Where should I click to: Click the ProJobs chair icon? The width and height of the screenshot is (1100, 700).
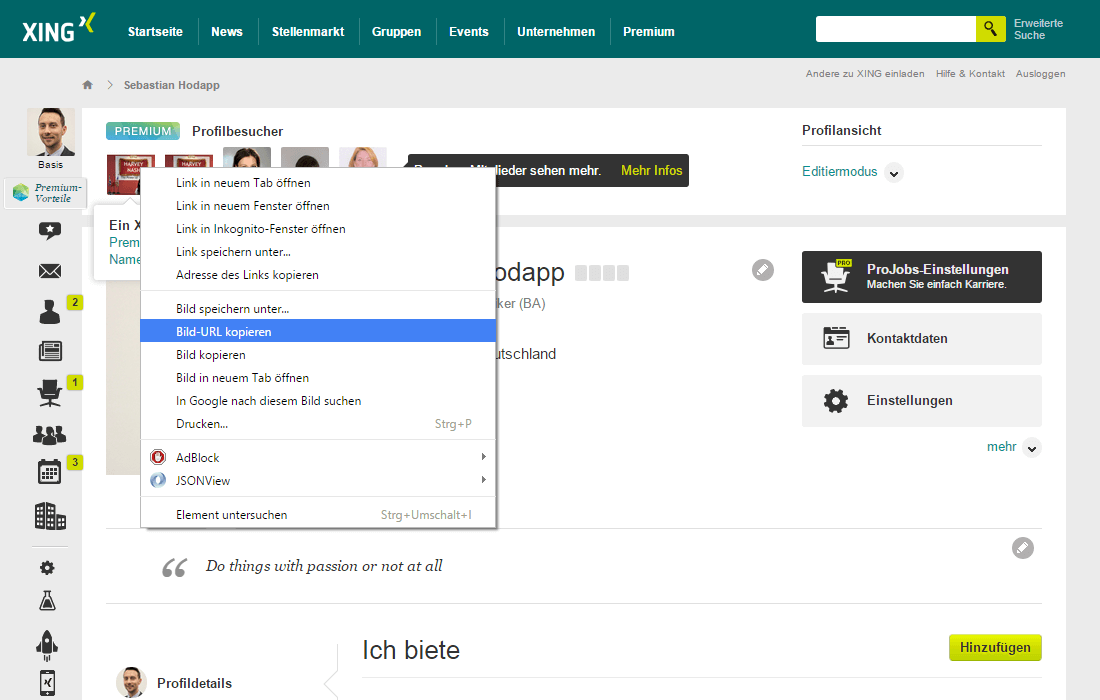[836, 276]
